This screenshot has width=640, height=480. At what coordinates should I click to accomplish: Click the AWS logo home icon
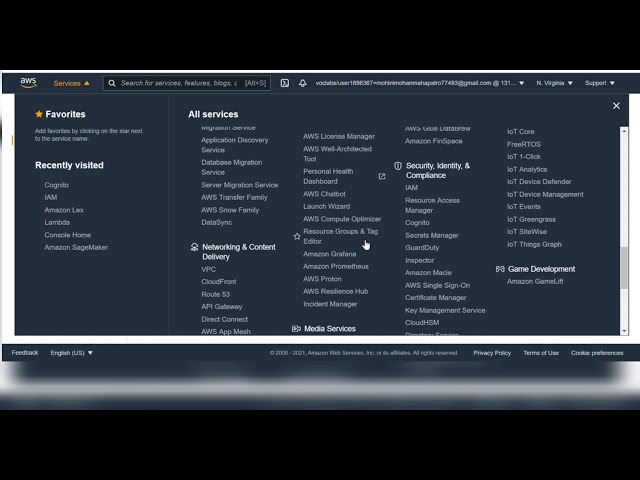pyautogui.click(x=28, y=82)
